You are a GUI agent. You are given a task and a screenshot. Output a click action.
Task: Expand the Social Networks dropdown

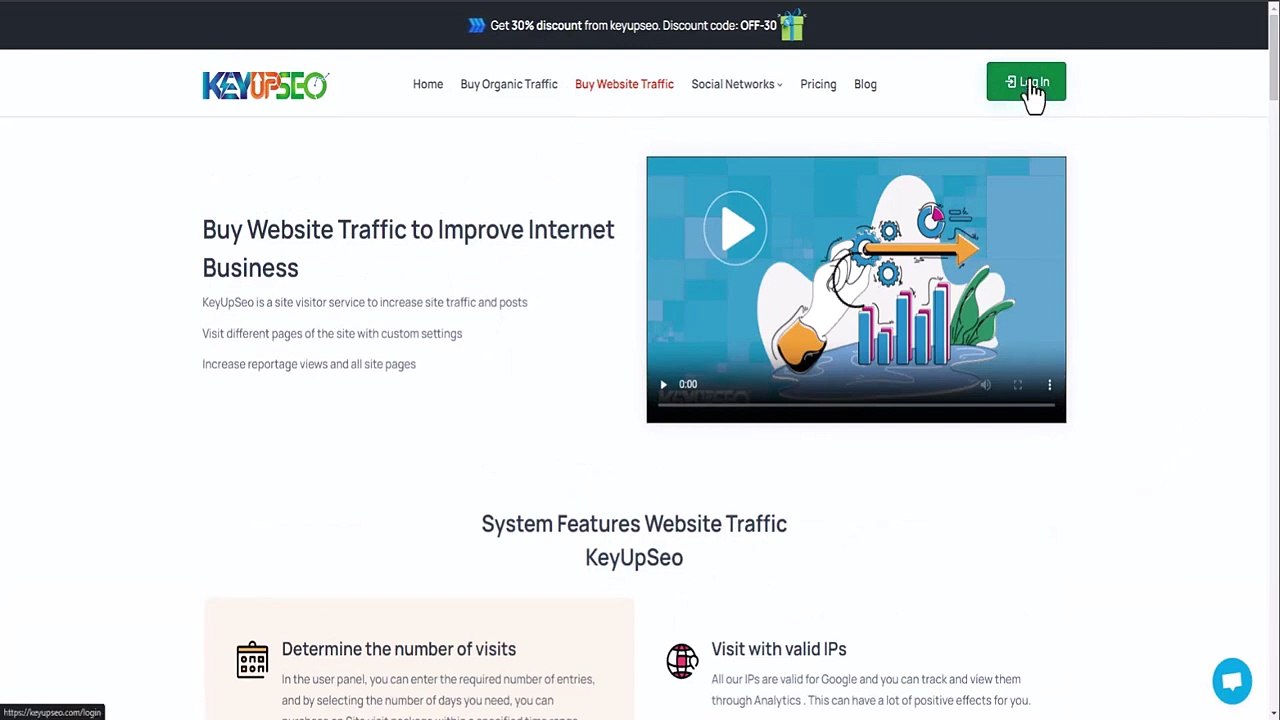pyautogui.click(x=737, y=84)
